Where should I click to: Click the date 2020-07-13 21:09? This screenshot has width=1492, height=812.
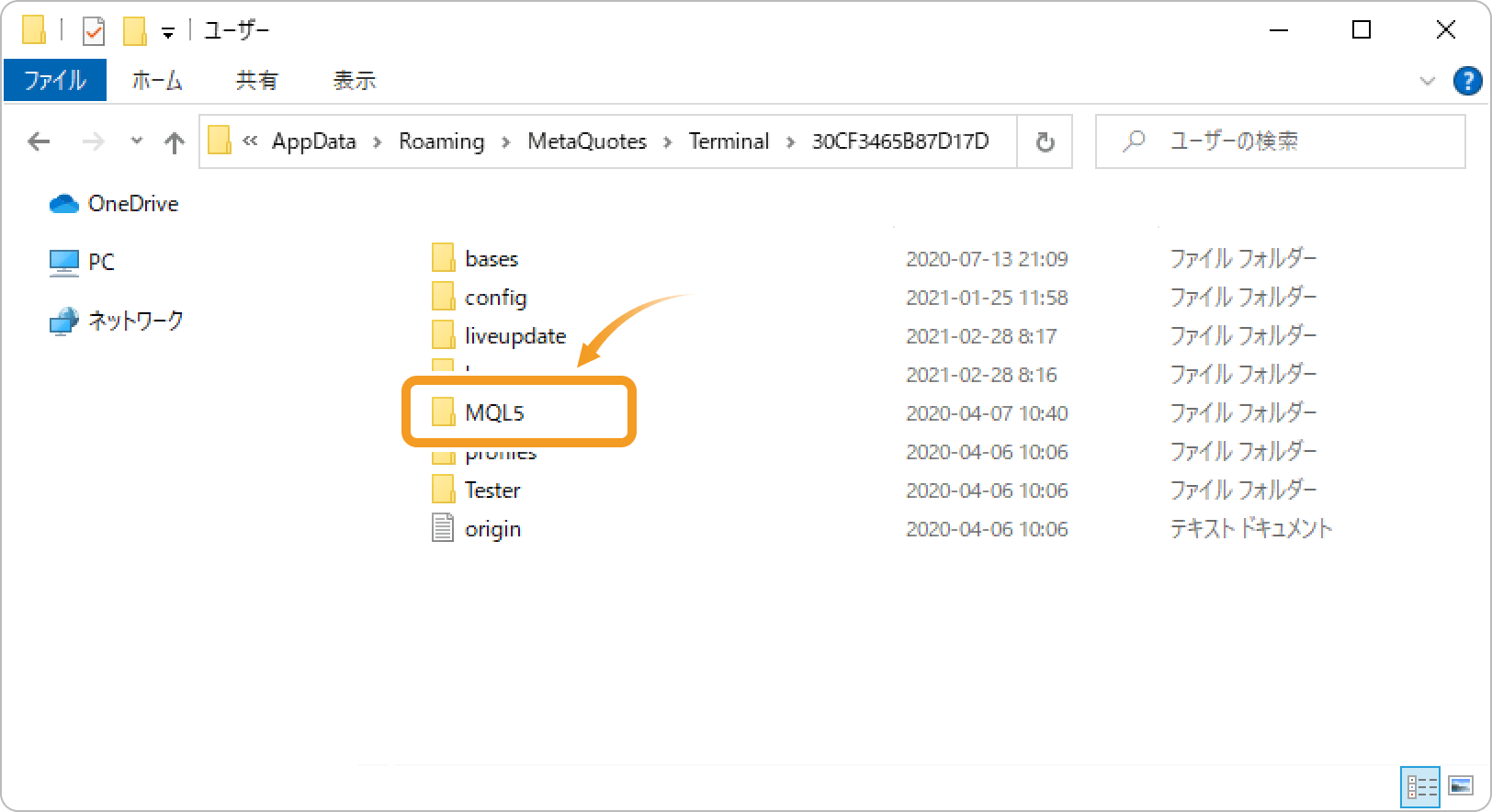987,259
